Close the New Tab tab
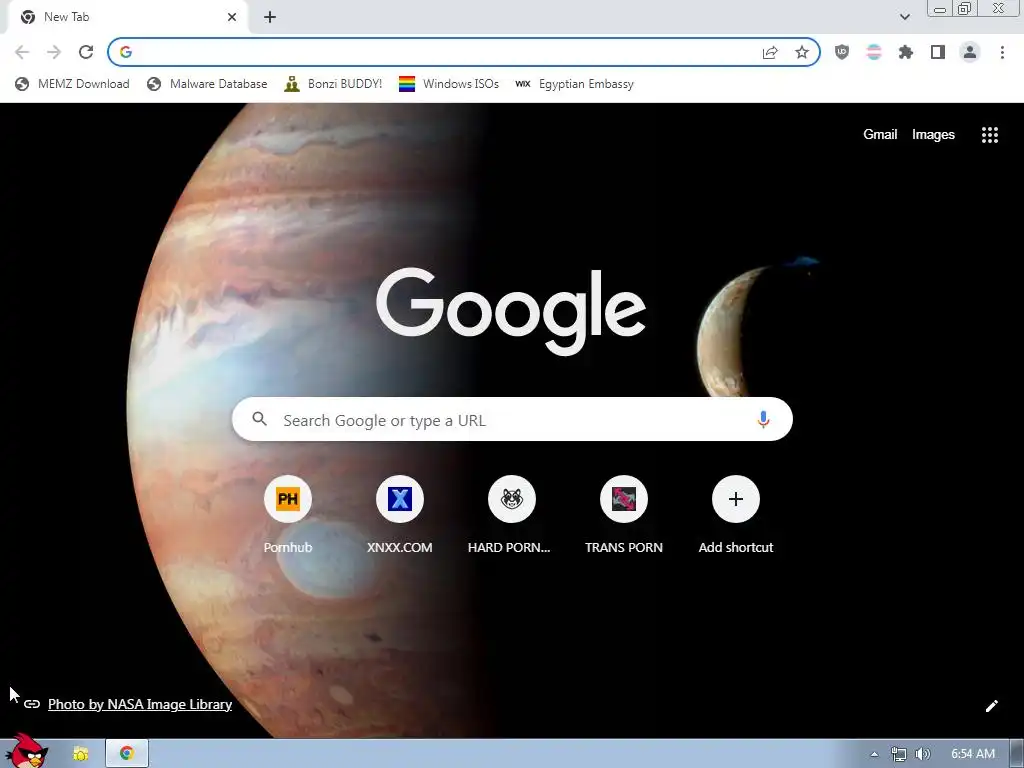This screenshot has width=1024, height=768. pos(232,17)
